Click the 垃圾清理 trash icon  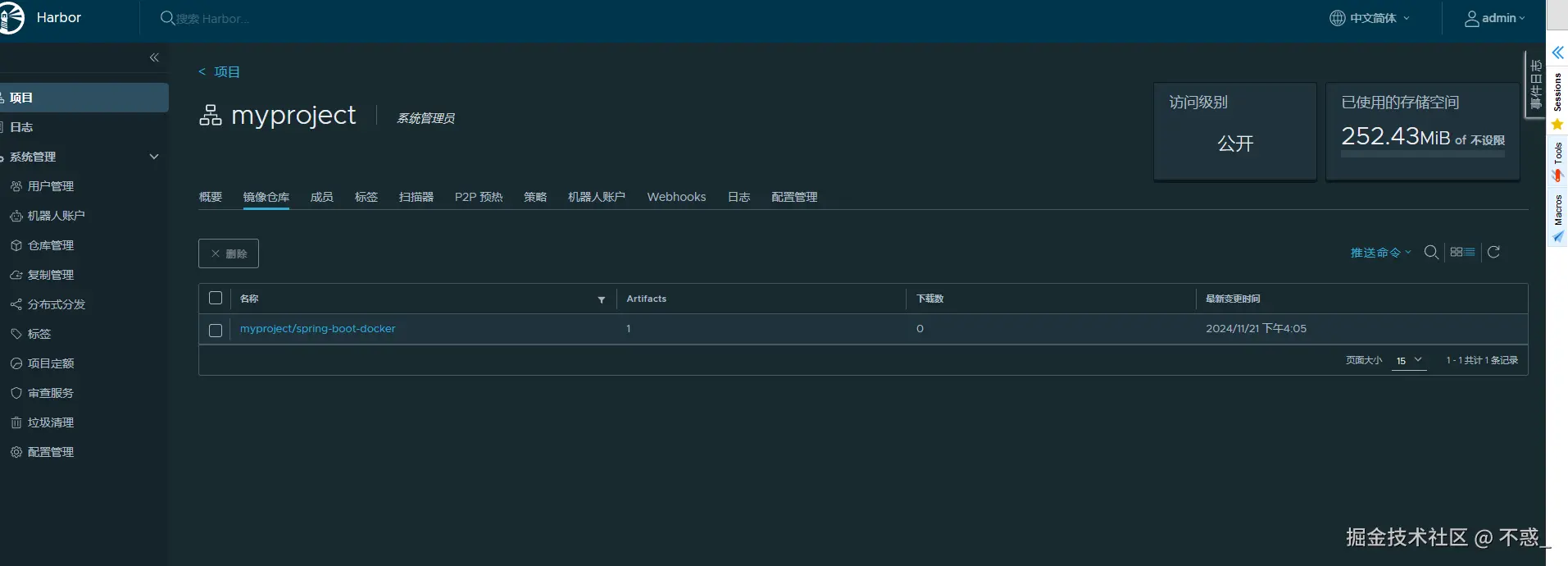(16, 422)
